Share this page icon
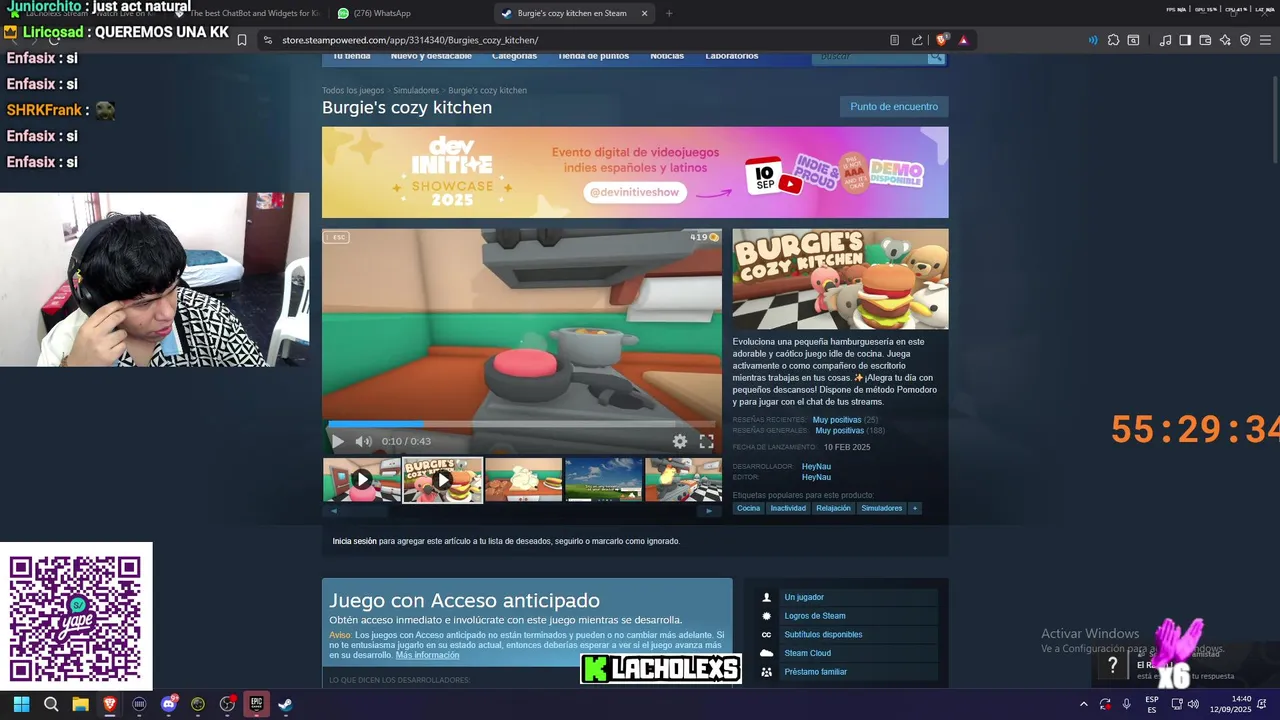 click(x=917, y=40)
